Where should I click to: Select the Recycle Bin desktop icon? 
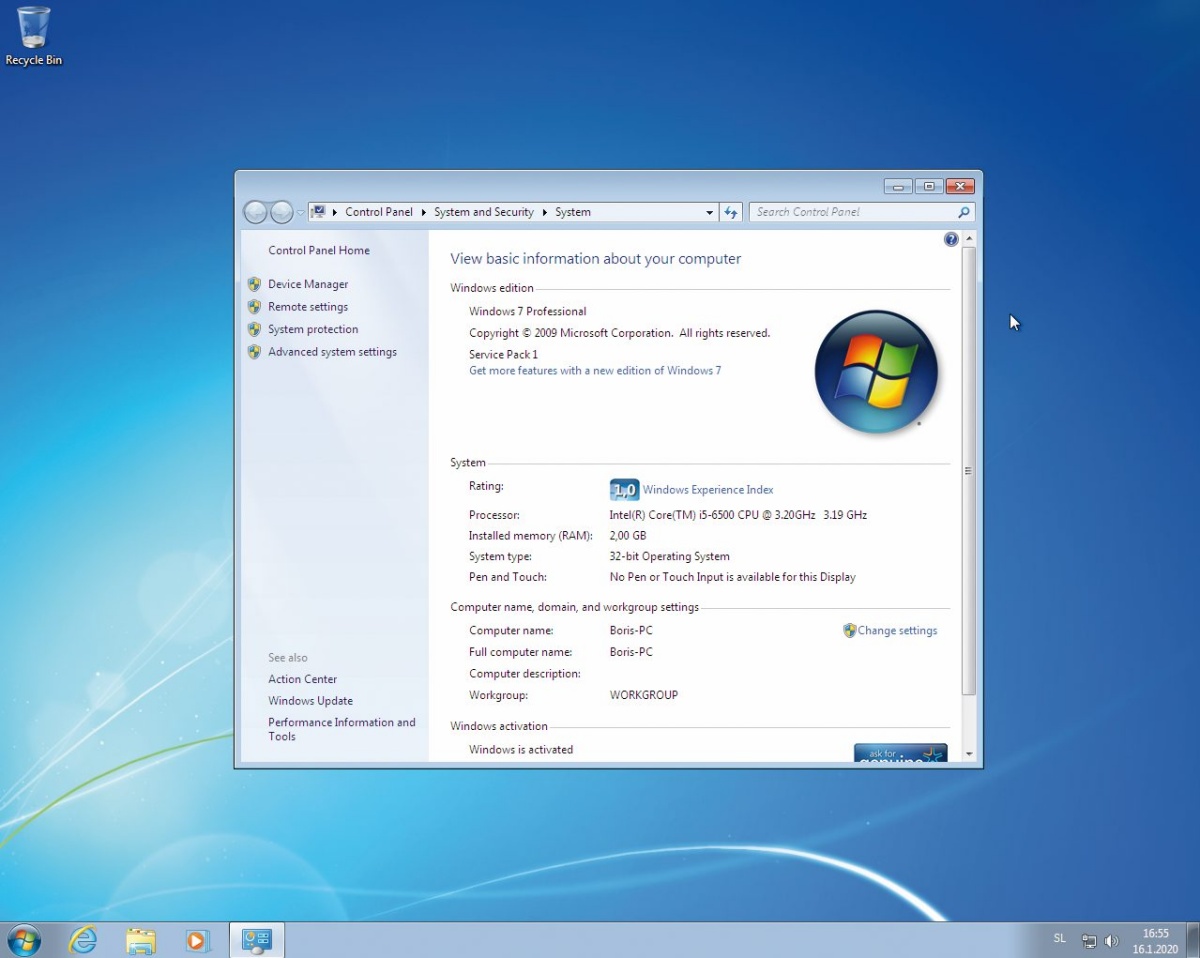click(x=33, y=36)
